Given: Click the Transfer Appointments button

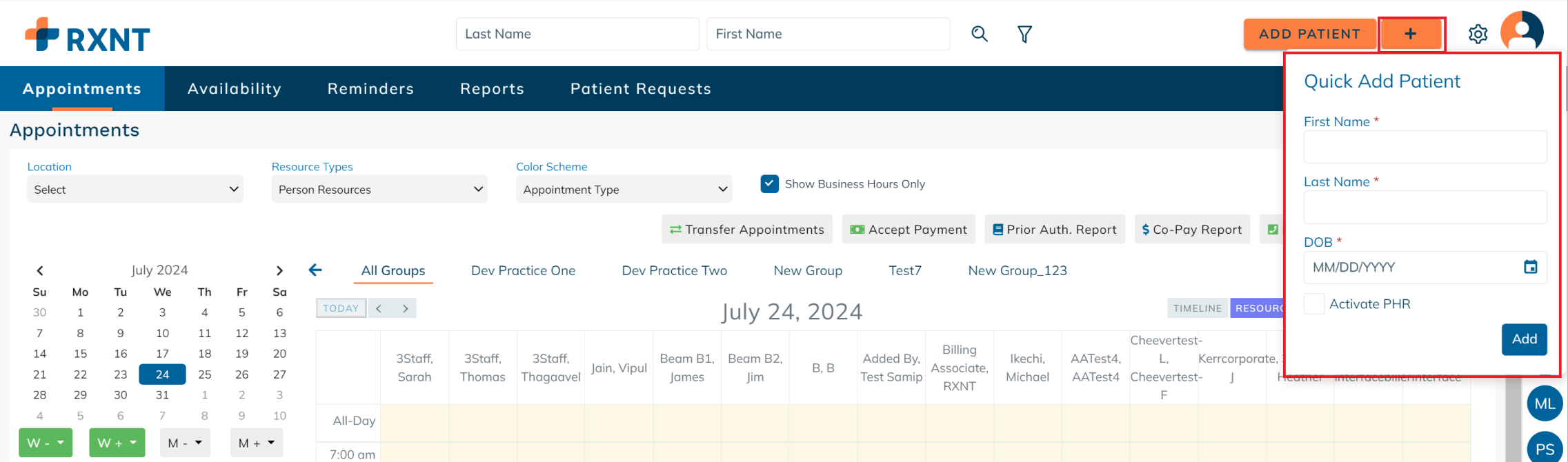Looking at the screenshot, I should point(747,230).
